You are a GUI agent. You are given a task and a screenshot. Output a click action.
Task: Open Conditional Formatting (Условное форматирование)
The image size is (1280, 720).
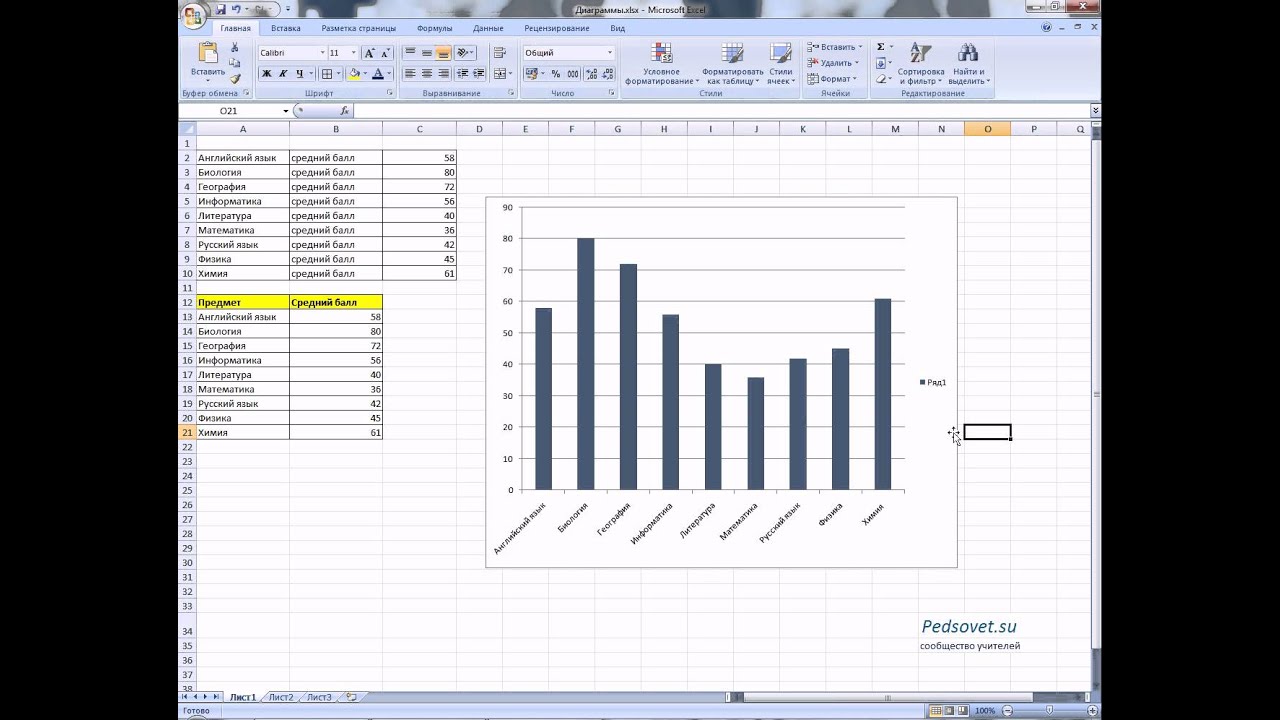(660, 64)
